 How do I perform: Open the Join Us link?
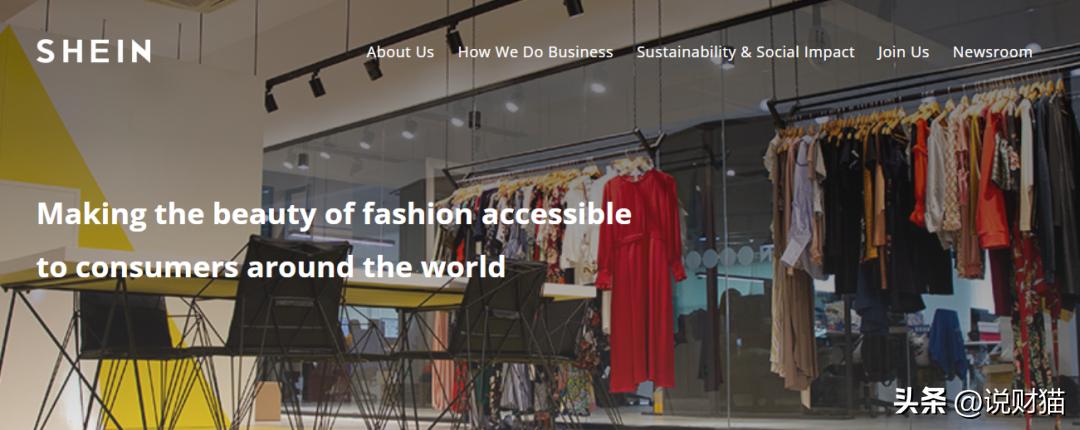(903, 52)
